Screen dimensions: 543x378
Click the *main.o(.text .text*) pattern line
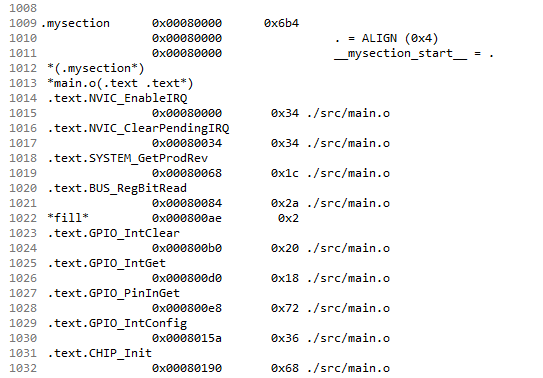point(120,83)
